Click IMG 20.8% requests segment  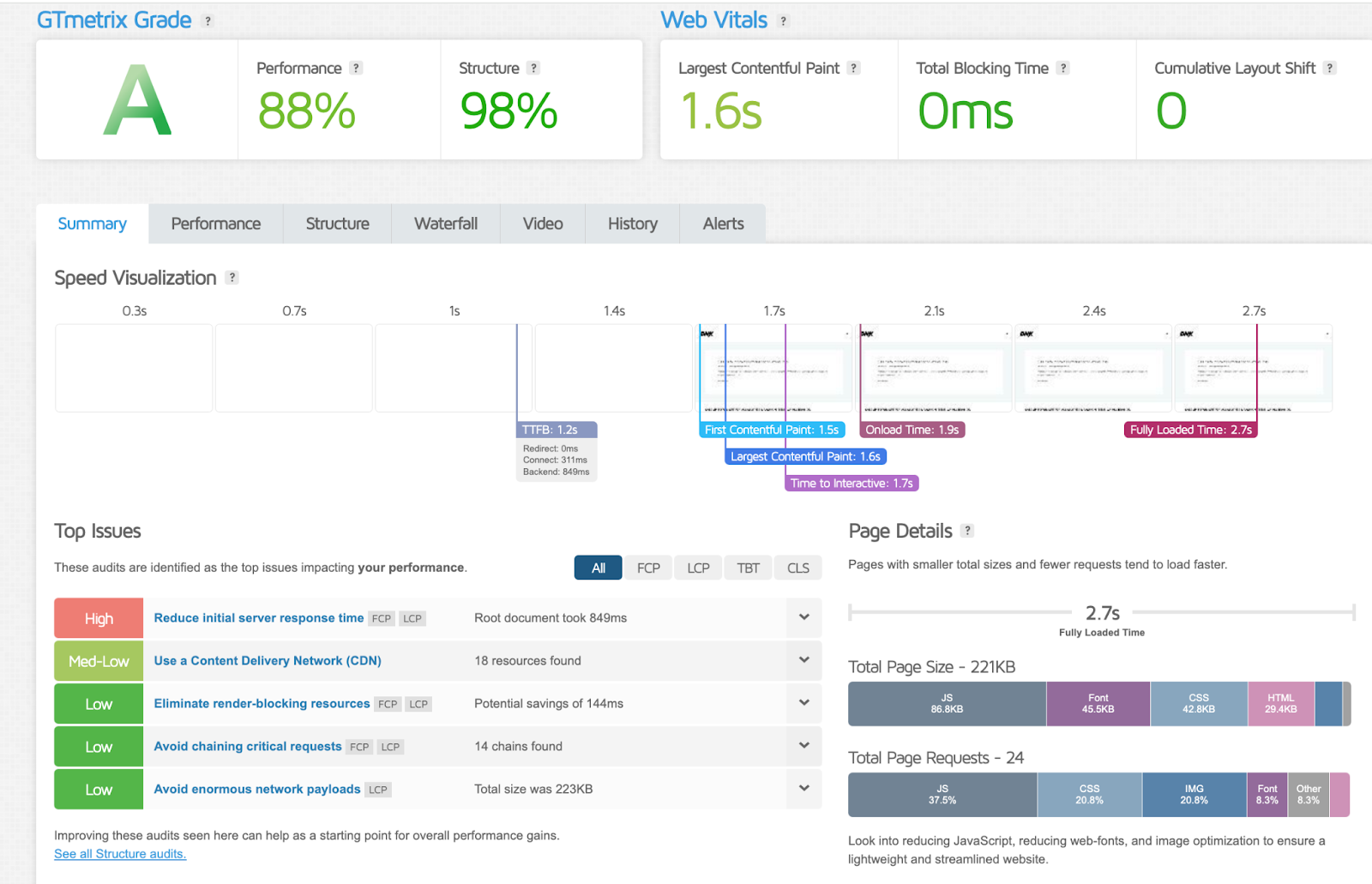1194,795
